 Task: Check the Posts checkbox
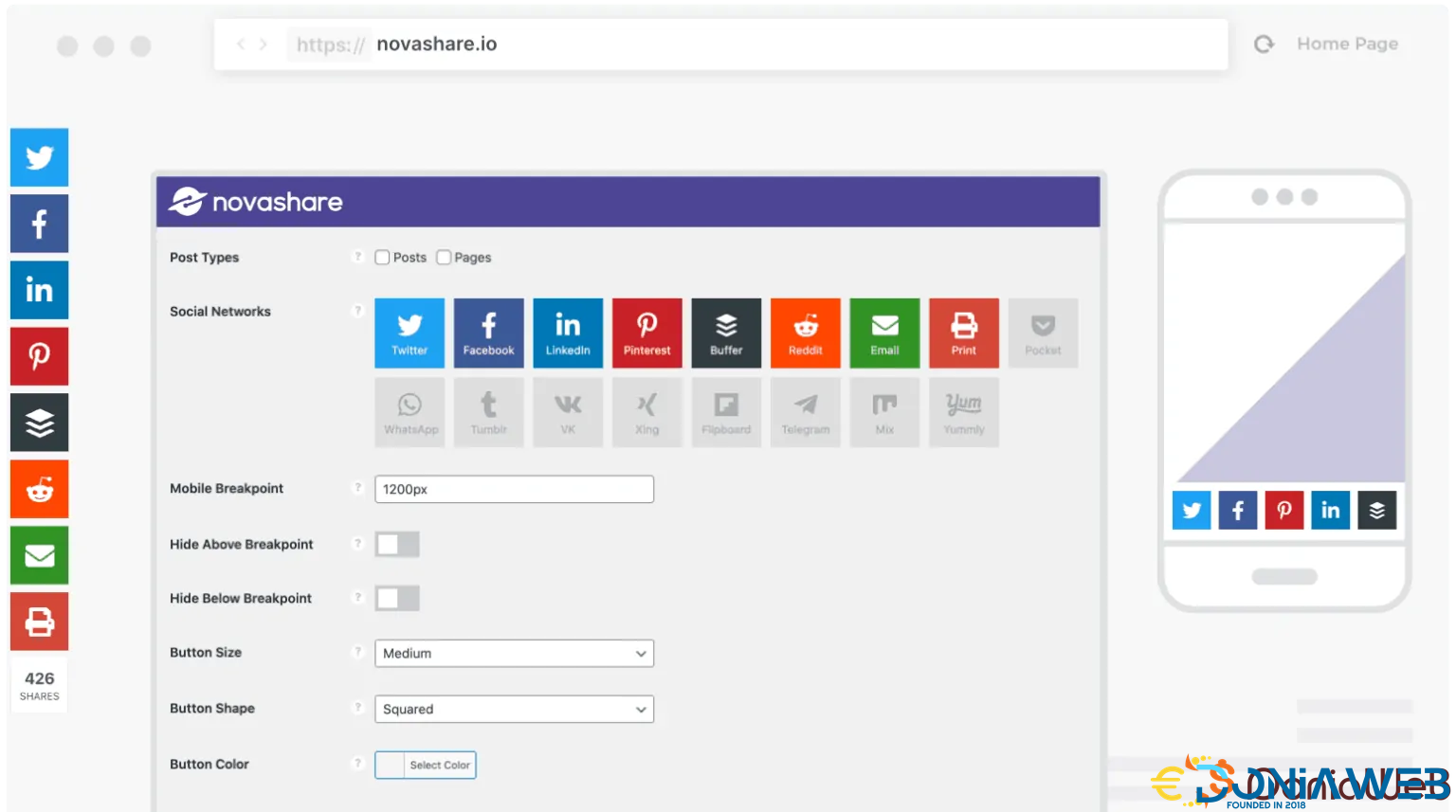coord(382,258)
